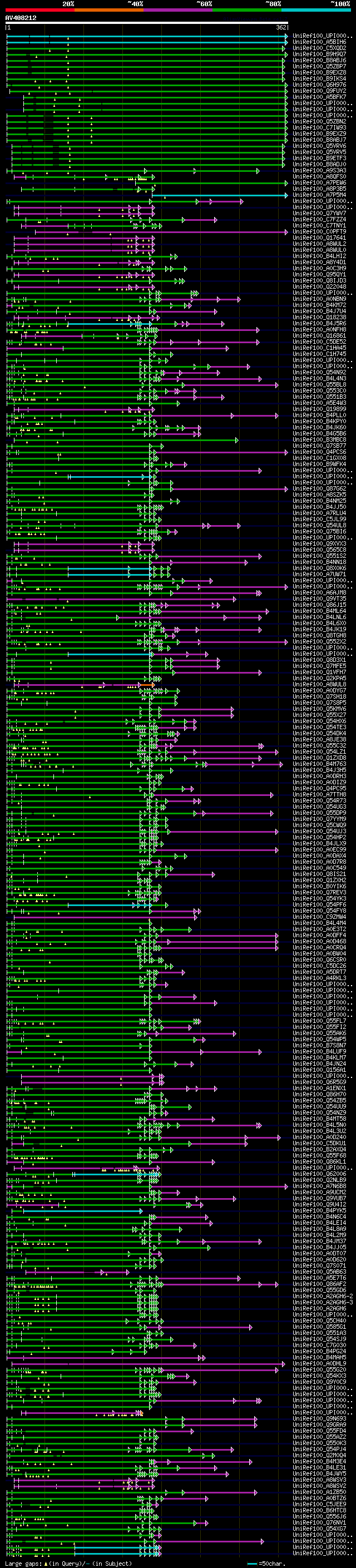Click the purple alignment bar for C0PFT9

click(161, 232)
